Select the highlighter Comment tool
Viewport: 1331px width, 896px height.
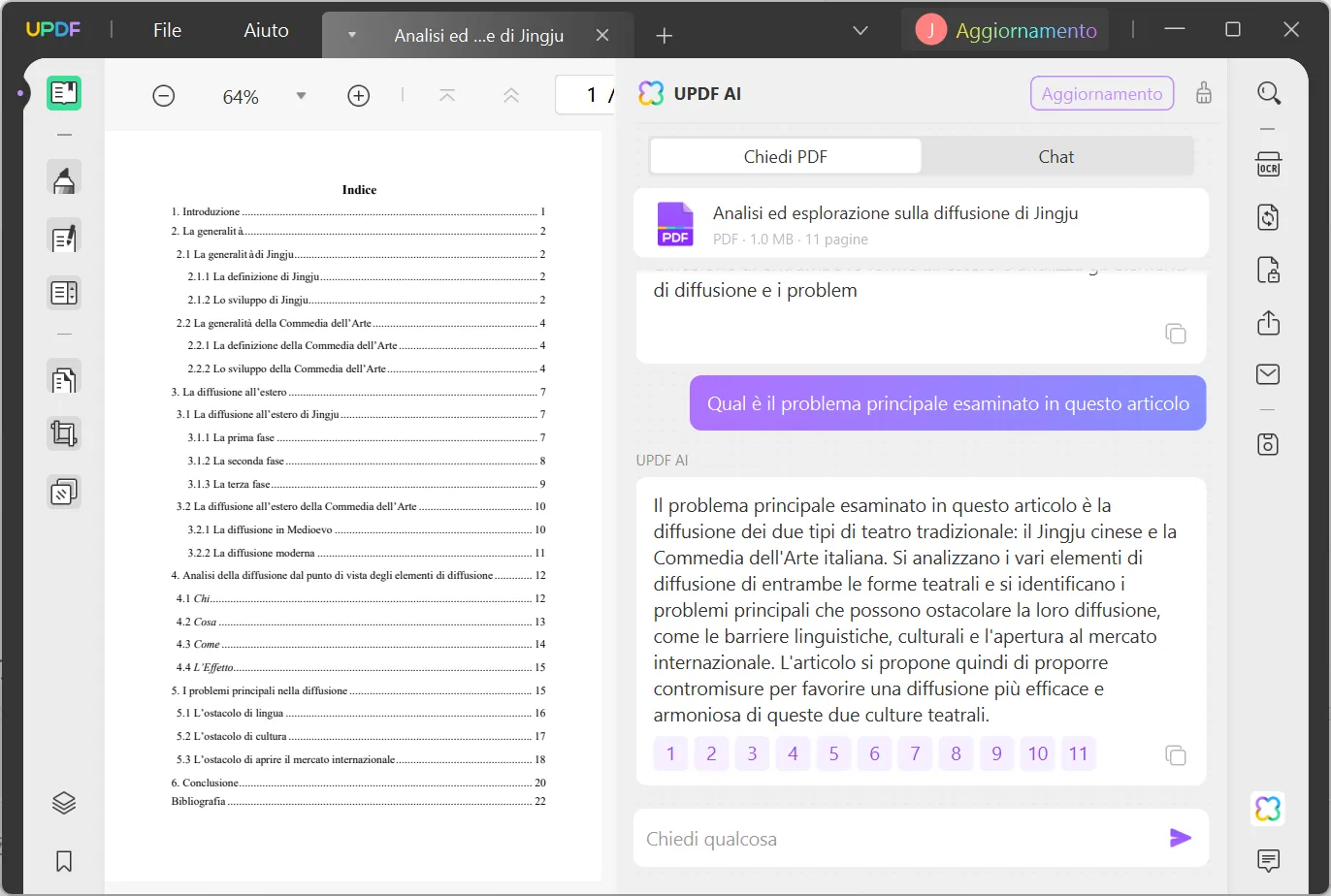point(64,179)
